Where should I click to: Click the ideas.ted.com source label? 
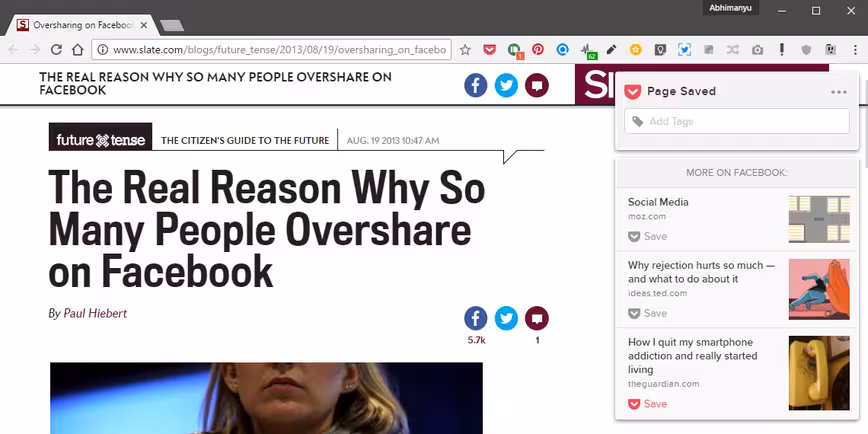pyautogui.click(x=658, y=293)
